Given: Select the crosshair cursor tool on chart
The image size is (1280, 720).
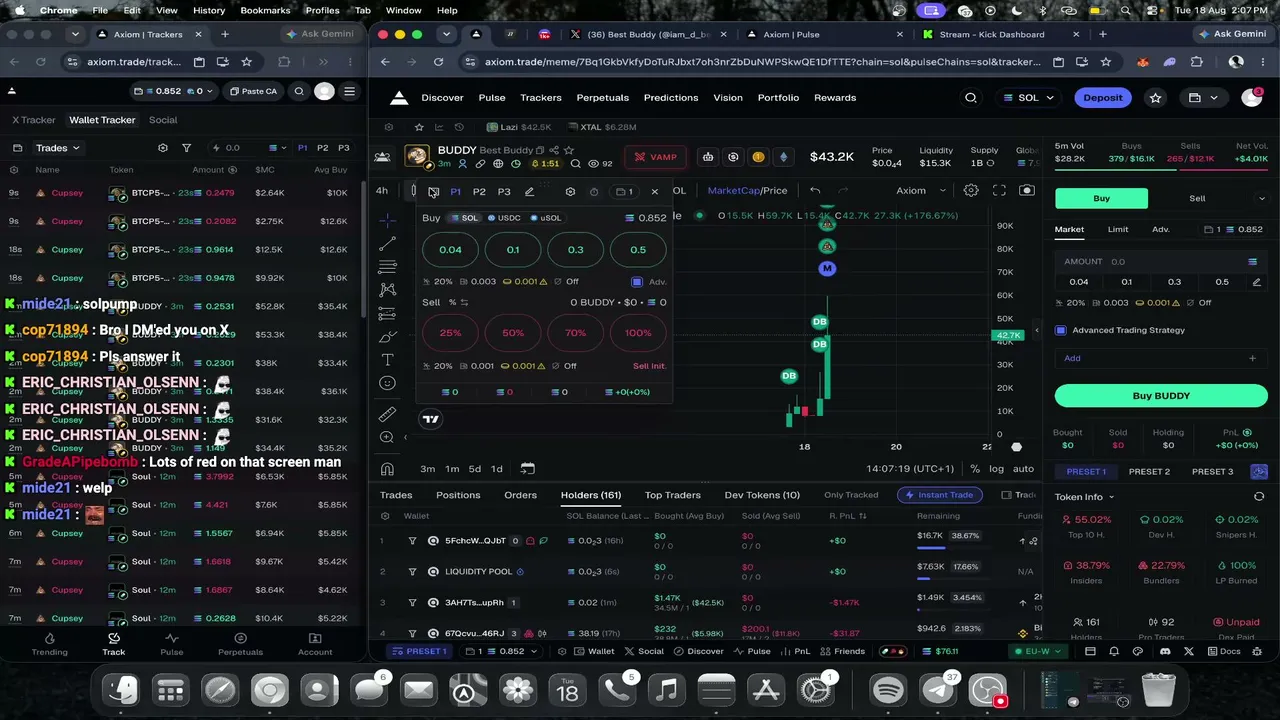Looking at the screenshot, I should (x=387, y=219).
